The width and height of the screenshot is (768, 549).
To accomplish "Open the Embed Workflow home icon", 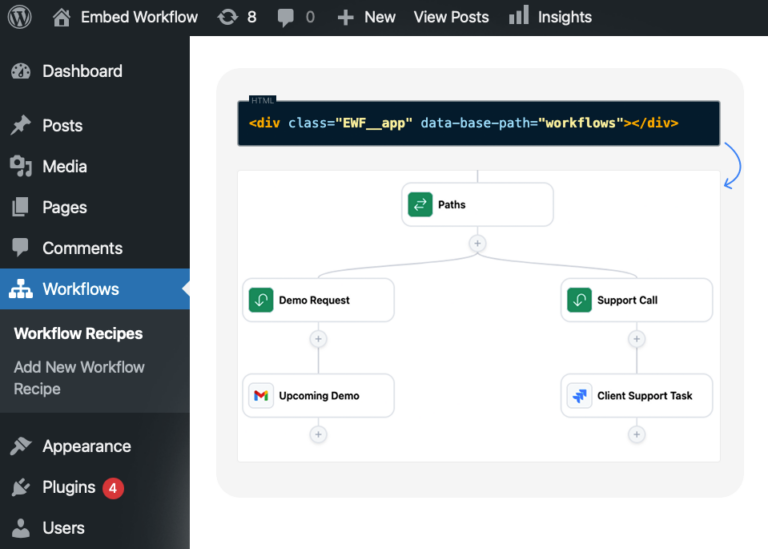I will (x=61, y=17).
